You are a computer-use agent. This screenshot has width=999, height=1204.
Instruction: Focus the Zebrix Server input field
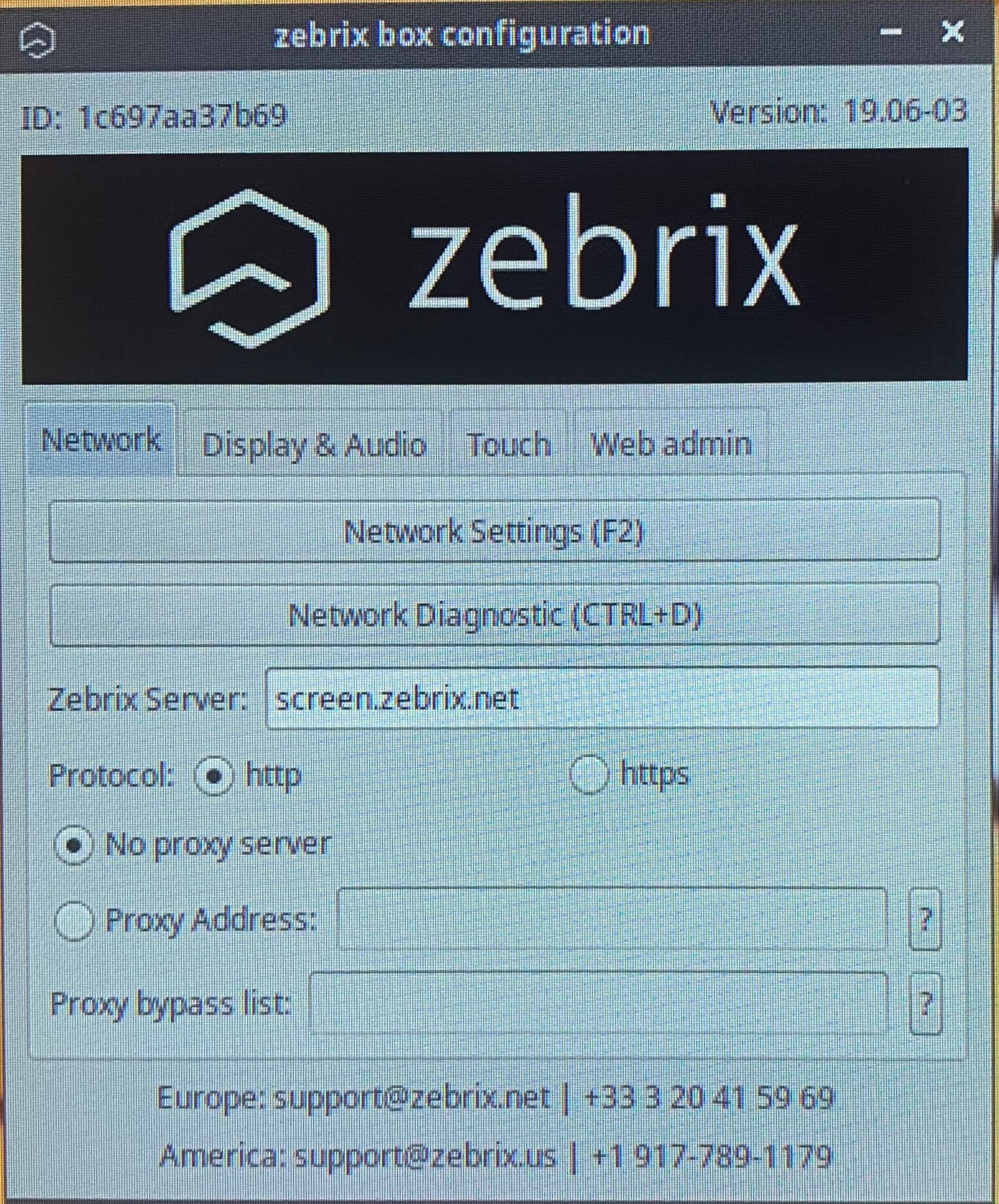pos(602,698)
